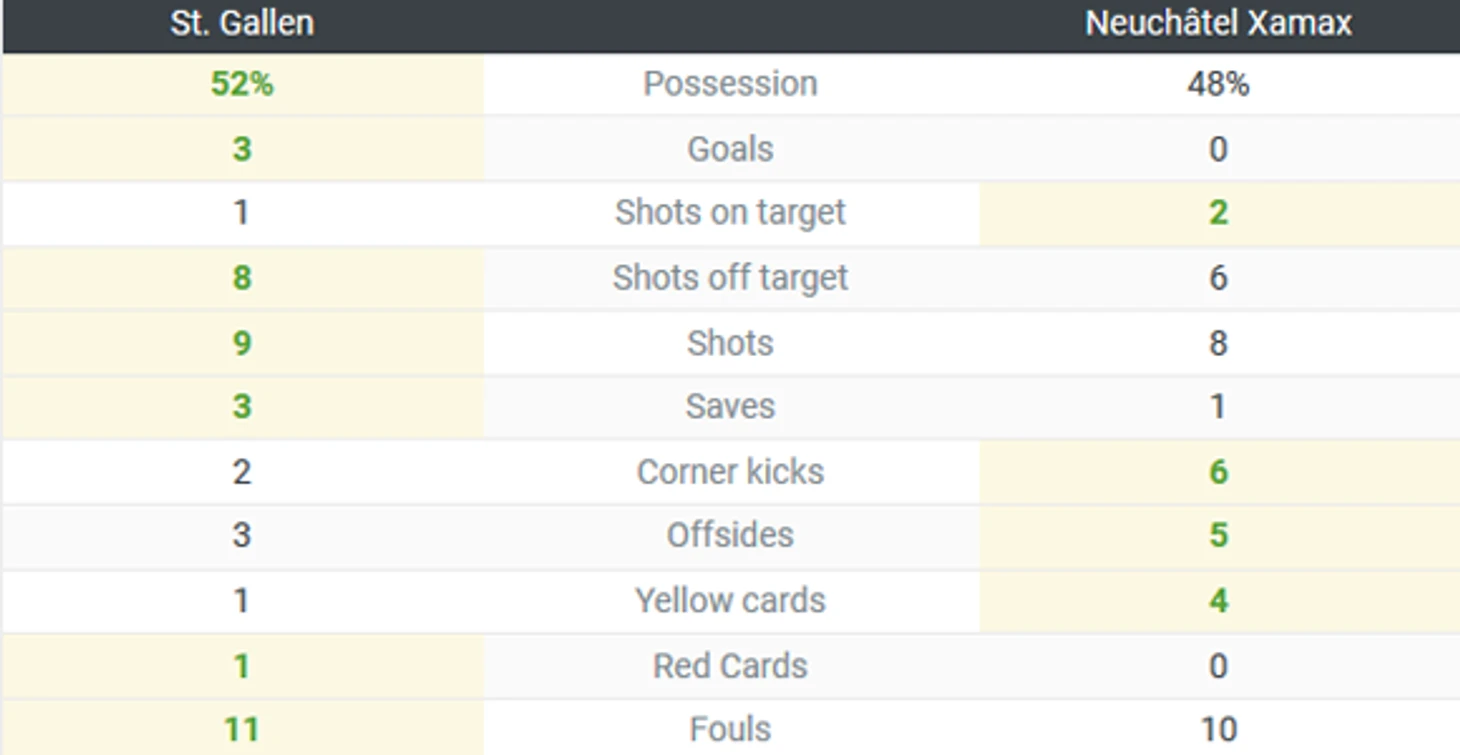
Task: Click Xamax's 6 corner kicks value
Action: (1218, 472)
